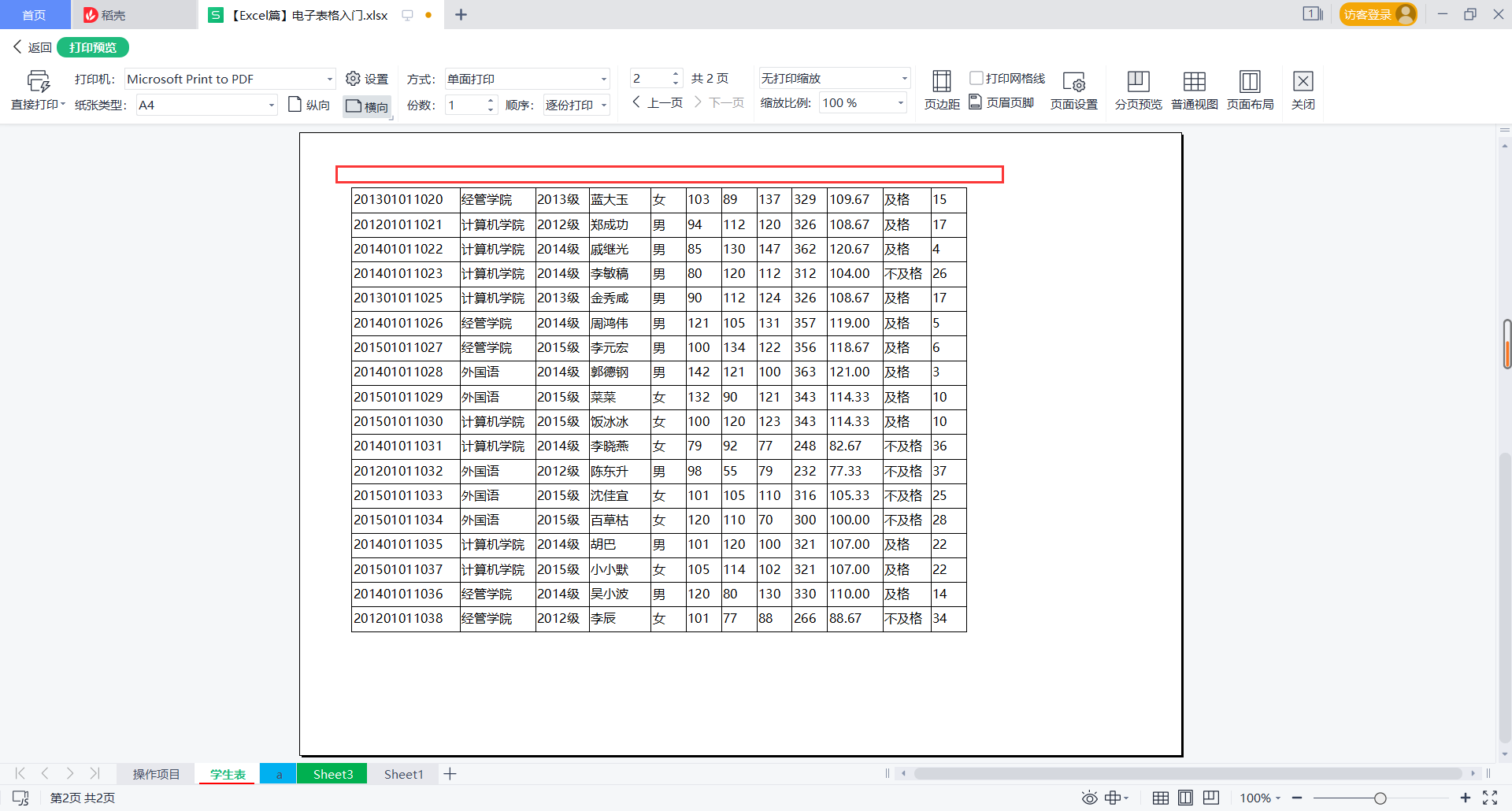Click the horizontal scrollbar track
This screenshot has height=811, width=1512.
[1188, 773]
